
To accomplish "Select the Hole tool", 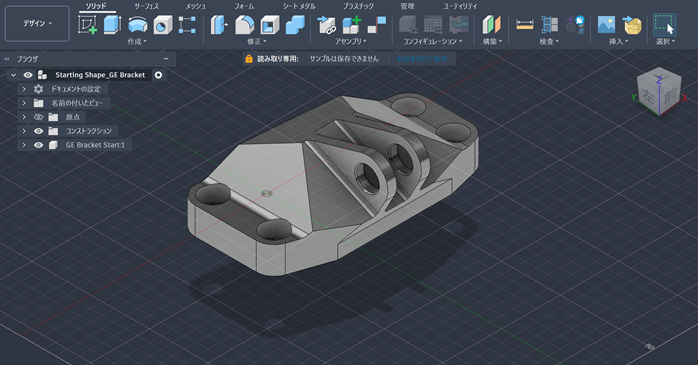I will [x=162, y=25].
